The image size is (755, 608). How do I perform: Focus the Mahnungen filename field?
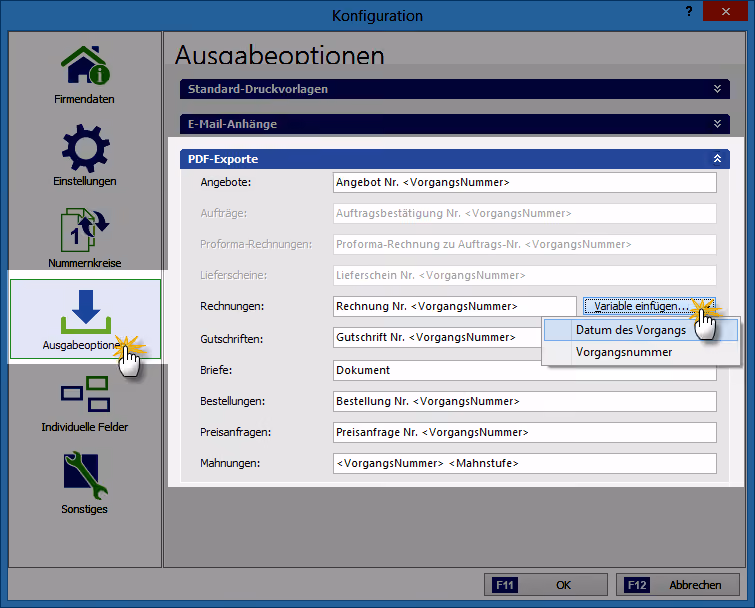[524, 464]
